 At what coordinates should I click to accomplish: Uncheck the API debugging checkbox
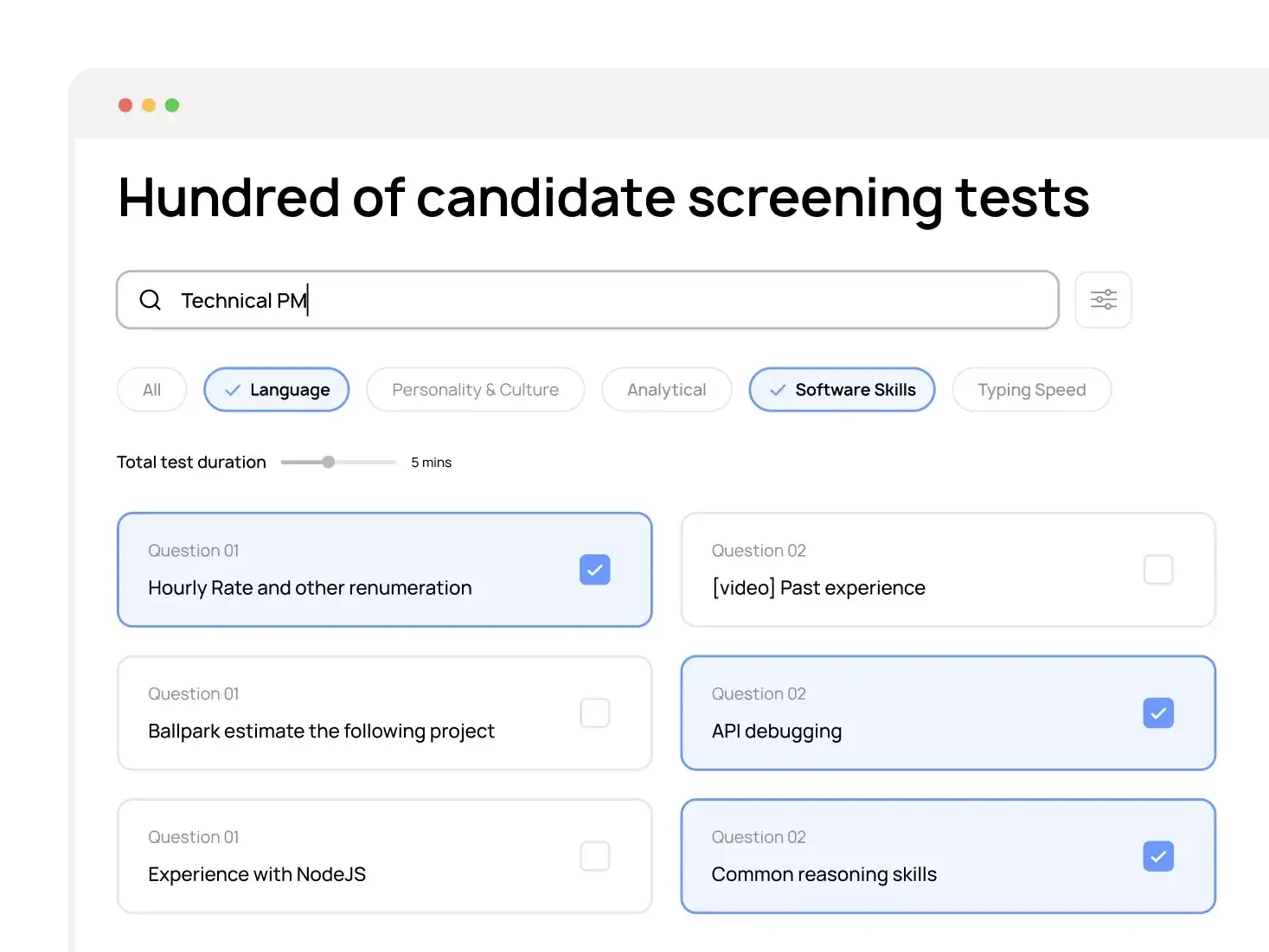coord(1158,713)
